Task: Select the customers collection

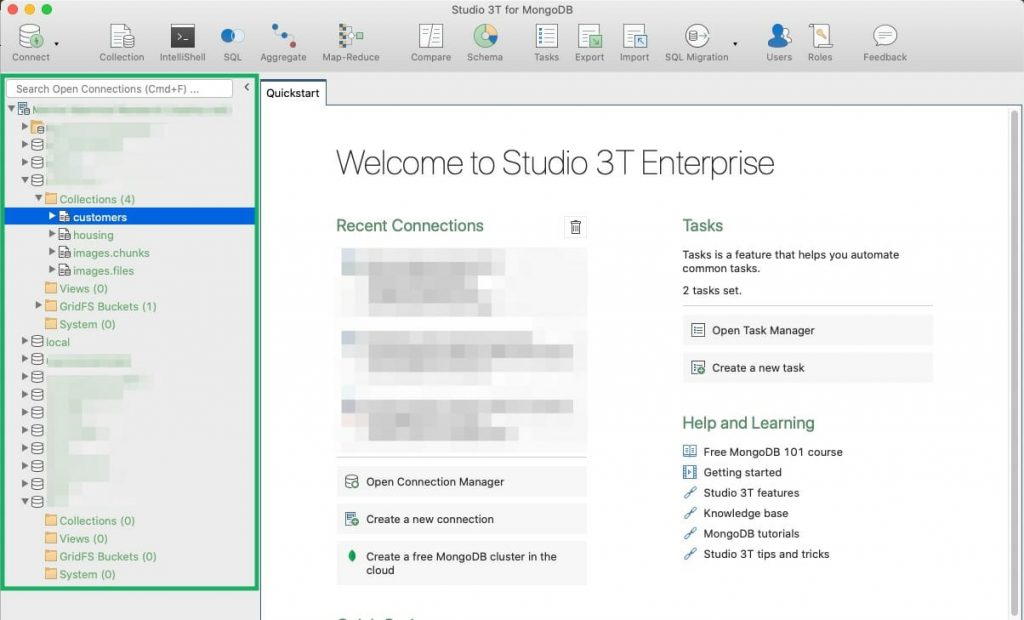Action: pyautogui.click(x=100, y=217)
